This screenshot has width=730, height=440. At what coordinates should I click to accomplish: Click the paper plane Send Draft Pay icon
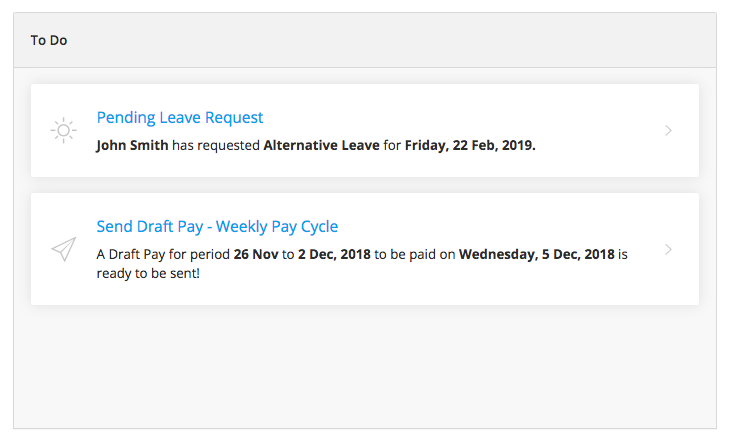(64, 250)
